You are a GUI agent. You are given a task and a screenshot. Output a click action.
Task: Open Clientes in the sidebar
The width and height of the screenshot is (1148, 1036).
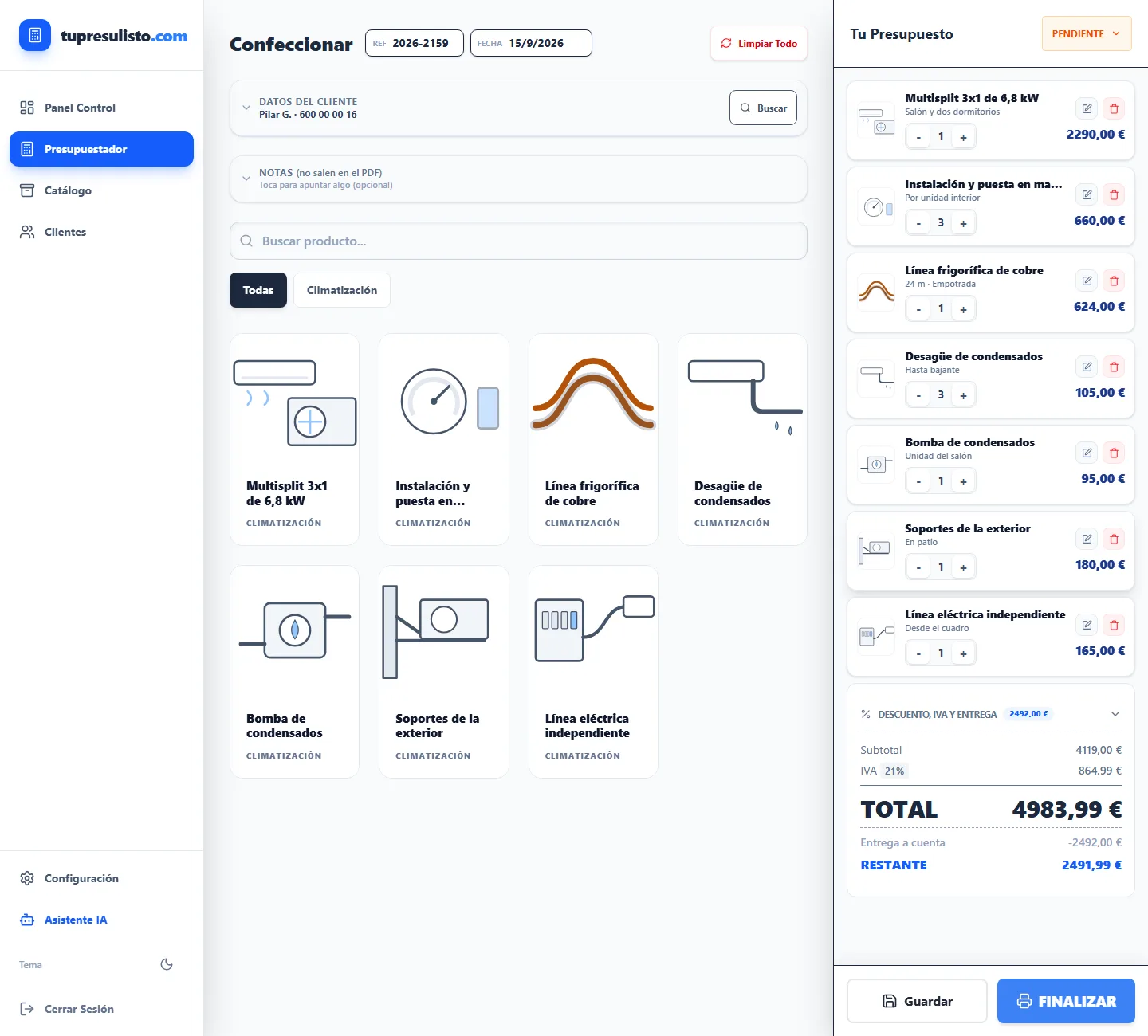(x=101, y=232)
